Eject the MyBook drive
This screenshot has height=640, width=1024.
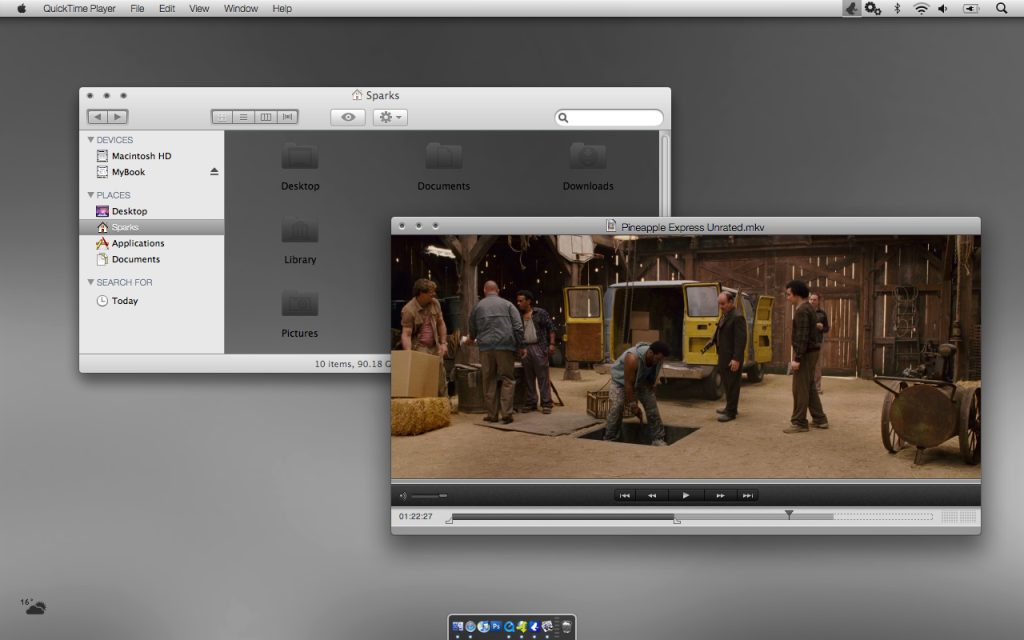pyautogui.click(x=214, y=172)
